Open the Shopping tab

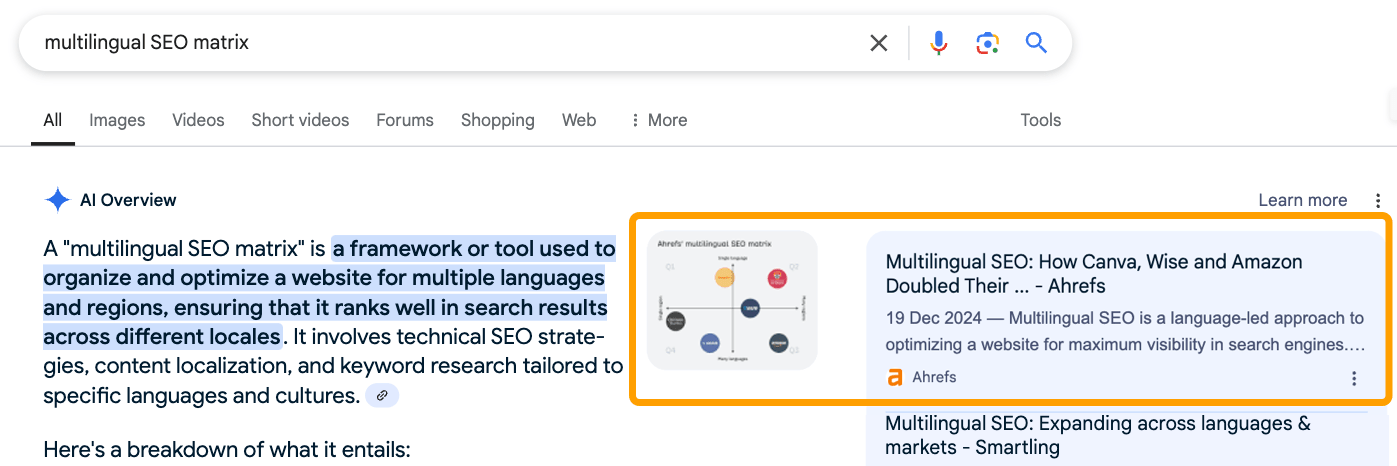pos(497,120)
